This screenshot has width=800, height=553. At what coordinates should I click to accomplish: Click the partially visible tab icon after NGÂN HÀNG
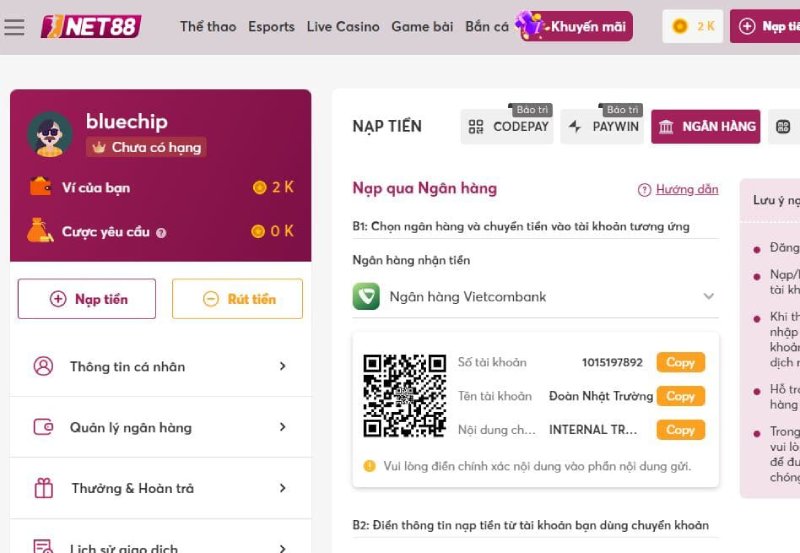click(783, 127)
